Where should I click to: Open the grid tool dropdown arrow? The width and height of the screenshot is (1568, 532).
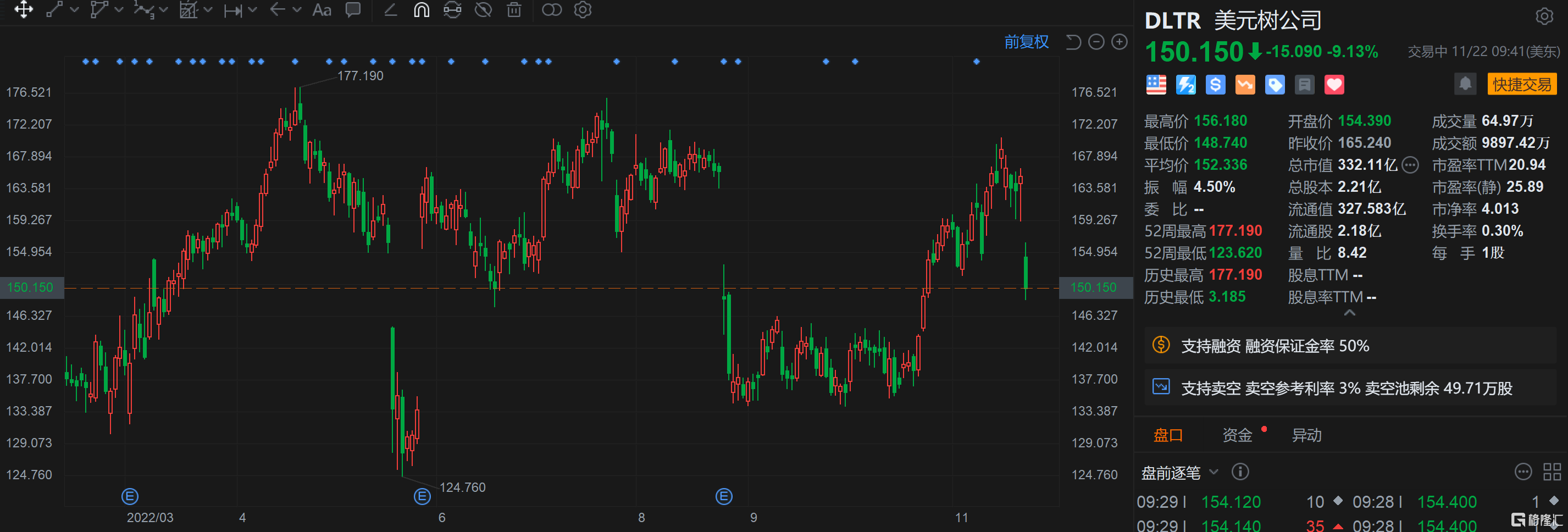coord(208,10)
